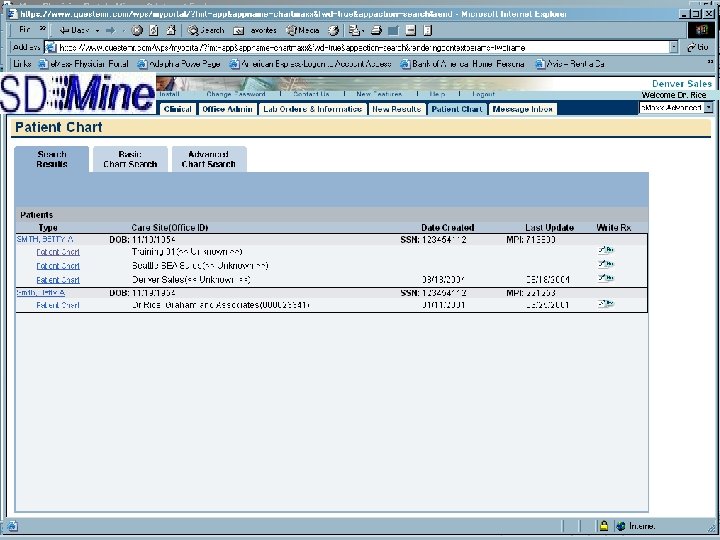Open first SMITH, BETTY A patient link

[45, 239]
